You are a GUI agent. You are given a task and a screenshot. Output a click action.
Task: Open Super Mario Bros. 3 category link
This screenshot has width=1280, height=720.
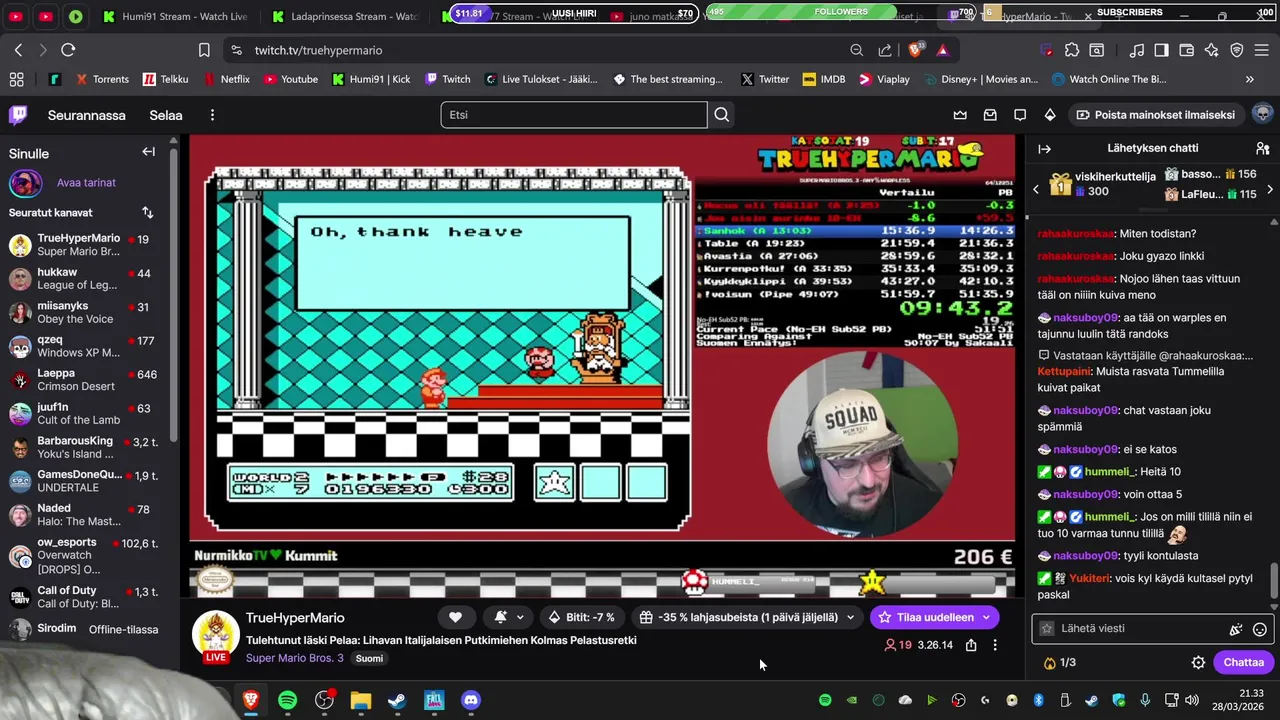295,658
